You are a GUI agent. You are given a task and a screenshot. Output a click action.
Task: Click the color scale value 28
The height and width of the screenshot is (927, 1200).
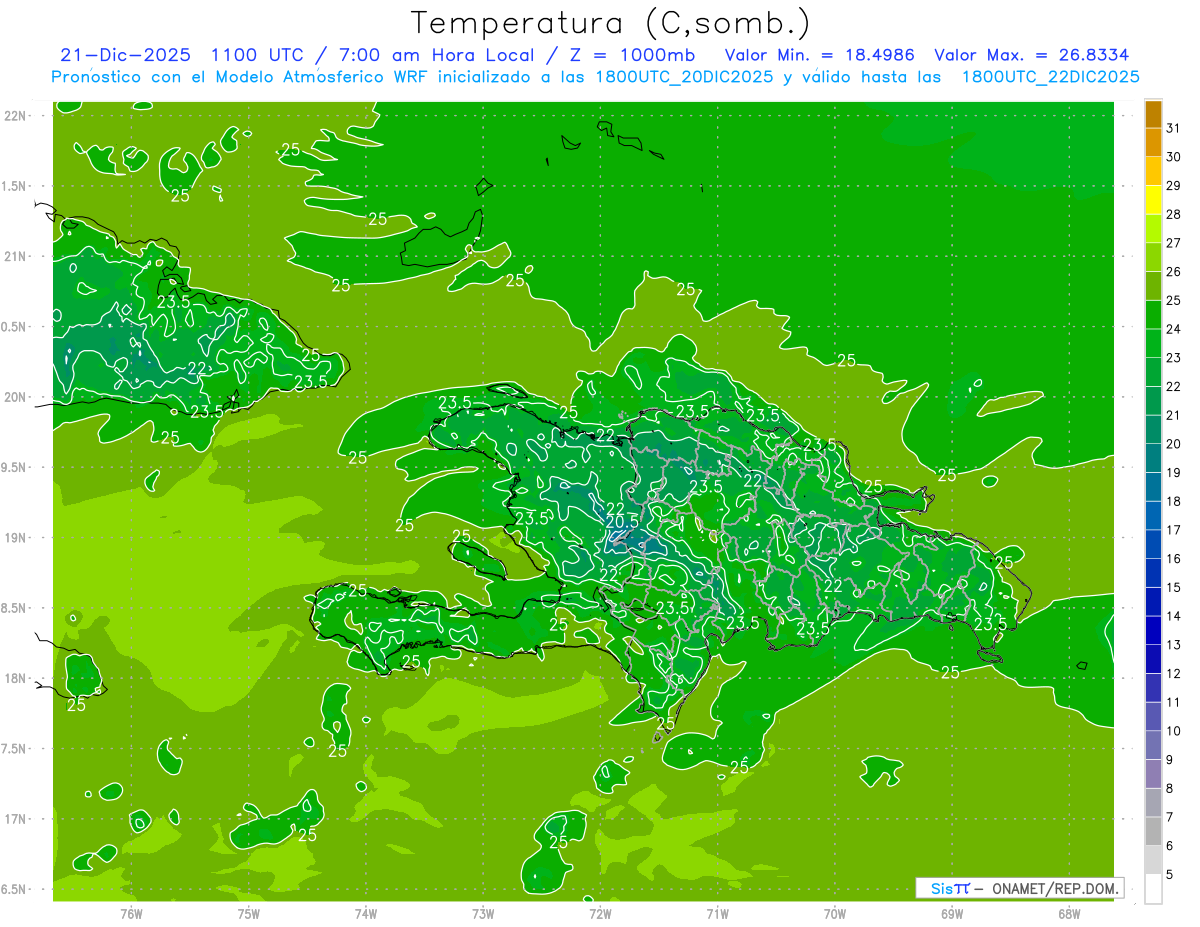(1173, 214)
